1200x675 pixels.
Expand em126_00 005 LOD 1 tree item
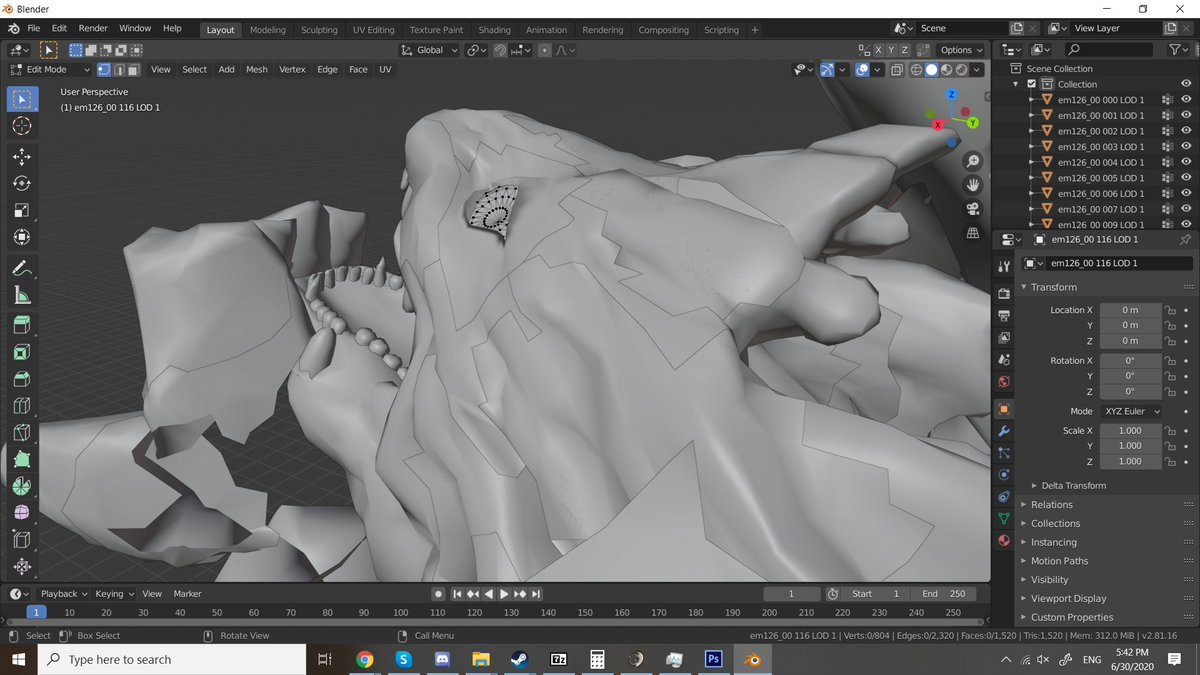coord(1032,178)
